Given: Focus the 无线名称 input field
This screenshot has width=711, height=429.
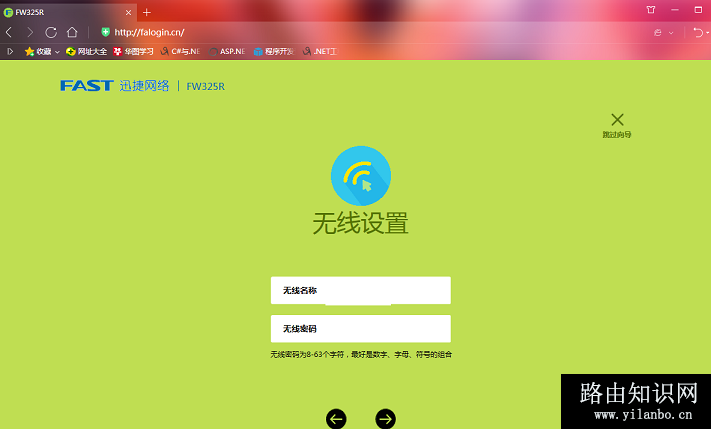Looking at the screenshot, I should pyautogui.click(x=361, y=290).
